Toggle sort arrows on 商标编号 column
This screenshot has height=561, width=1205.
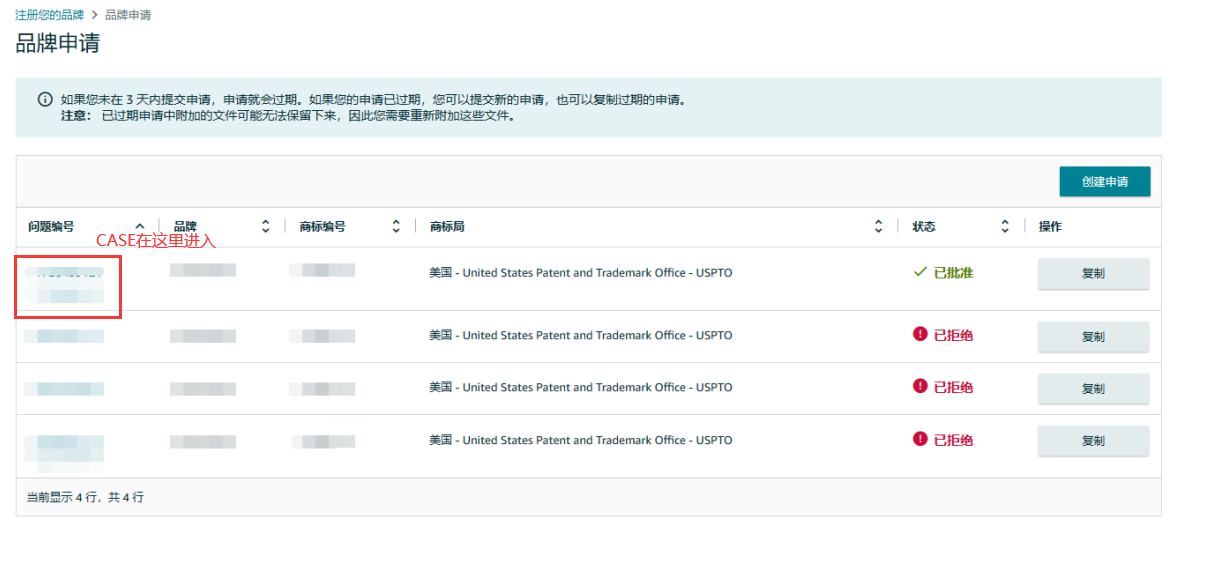coord(396,227)
